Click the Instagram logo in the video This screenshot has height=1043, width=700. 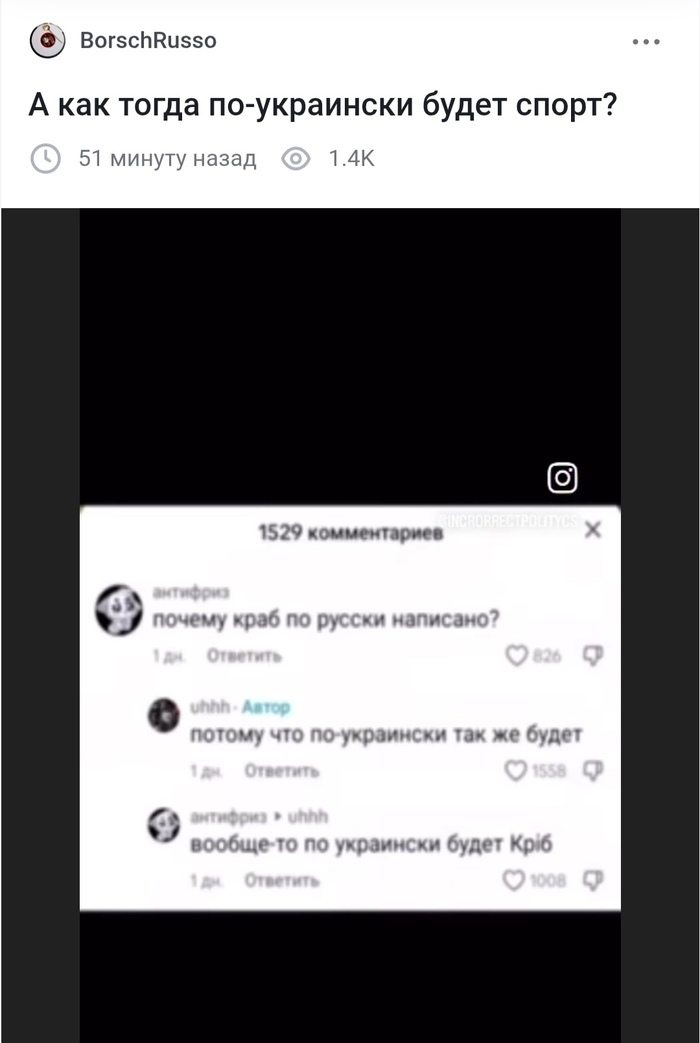pos(562,478)
